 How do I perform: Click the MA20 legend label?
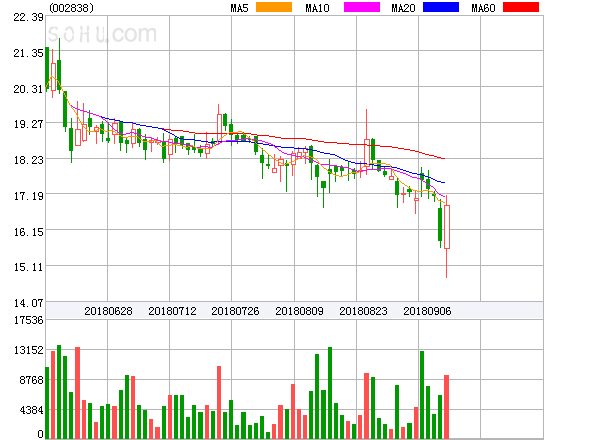pyautogui.click(x=403, y=8)
